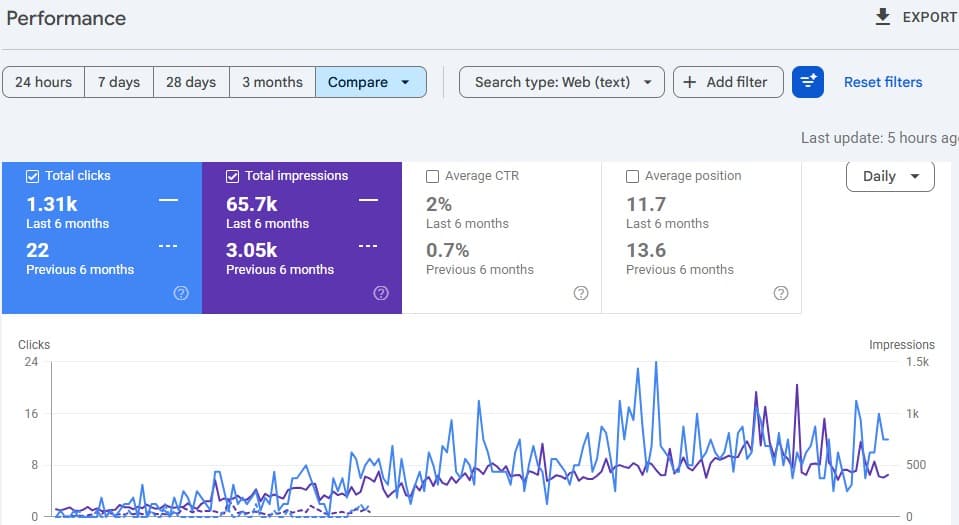Select the 28 days range tab
Screen dimensions: 959x525
(x=191, y=82)
